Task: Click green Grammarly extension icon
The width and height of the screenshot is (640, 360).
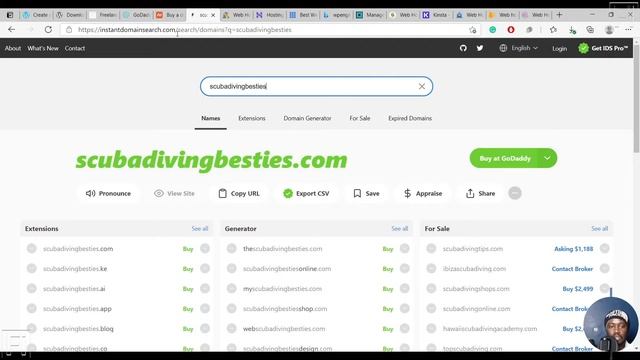Action: (493, 30)
